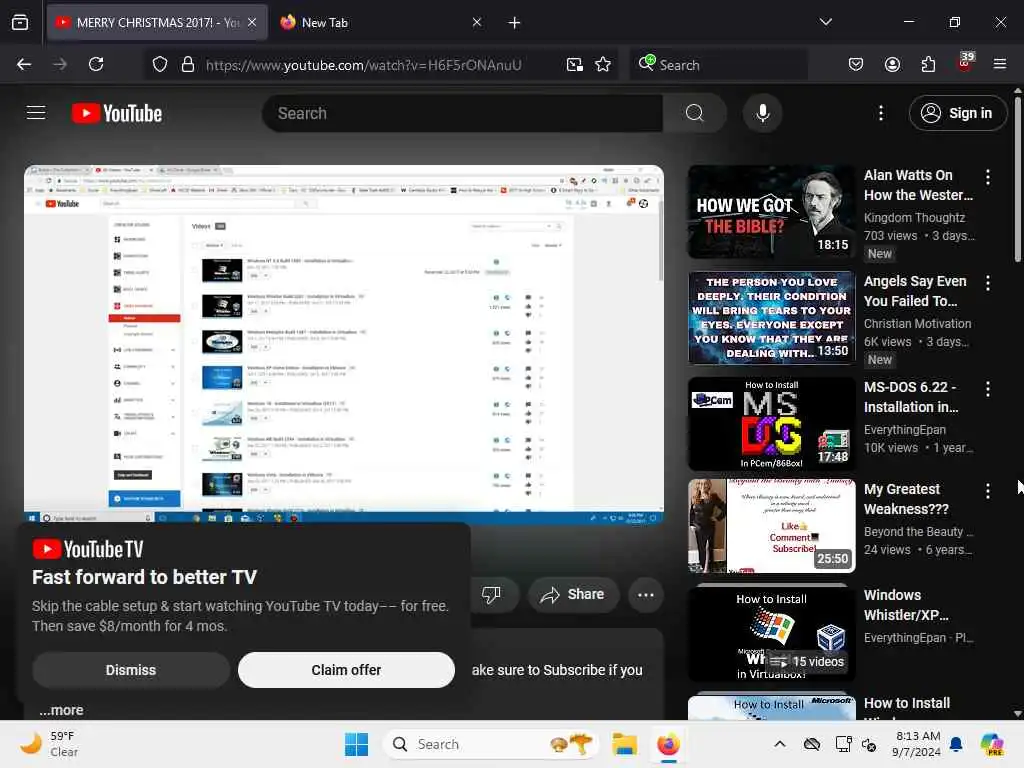Play MS-DOS 6.22 installation thumbnail
The image size is (1024, 768).
click(x=771, y=423)
